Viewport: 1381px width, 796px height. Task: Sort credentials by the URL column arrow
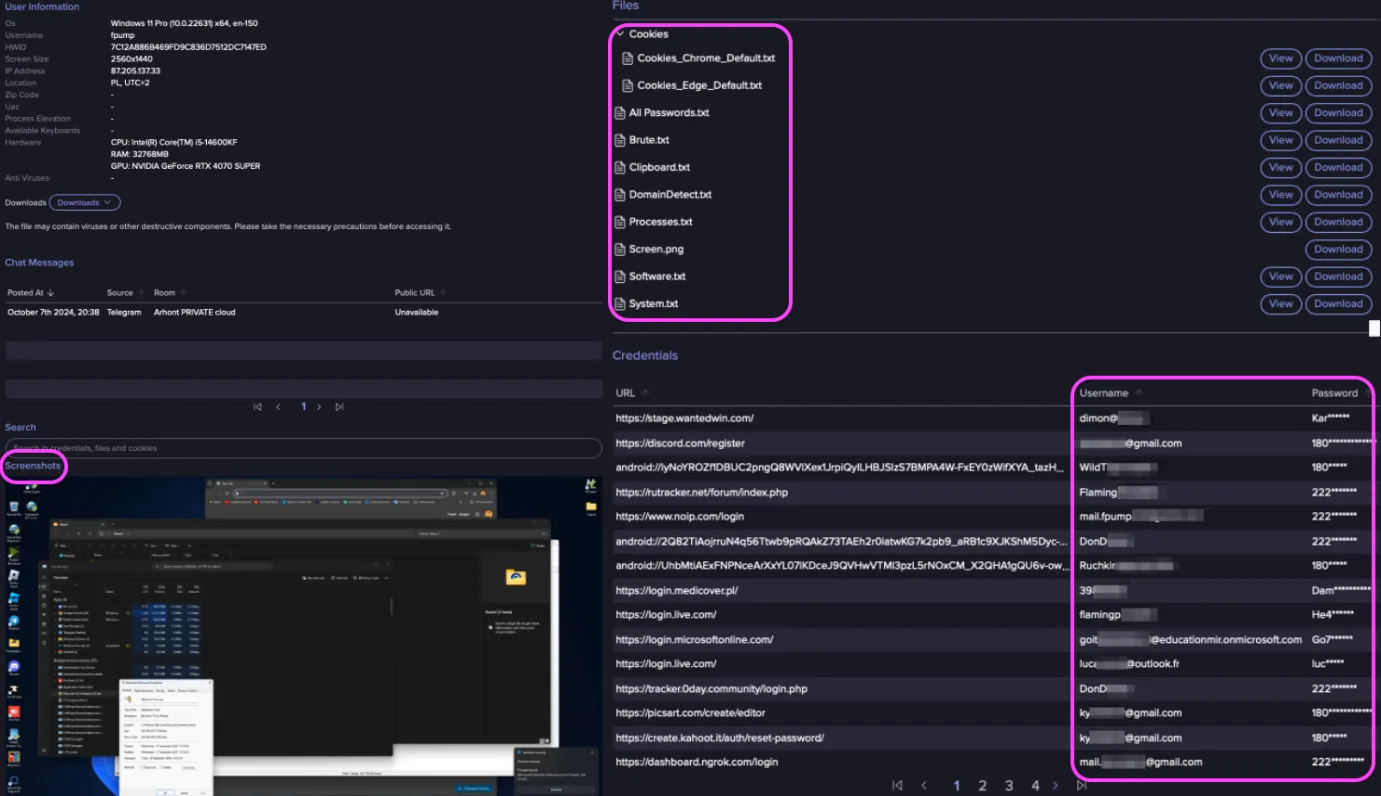[x=645, y=393]
